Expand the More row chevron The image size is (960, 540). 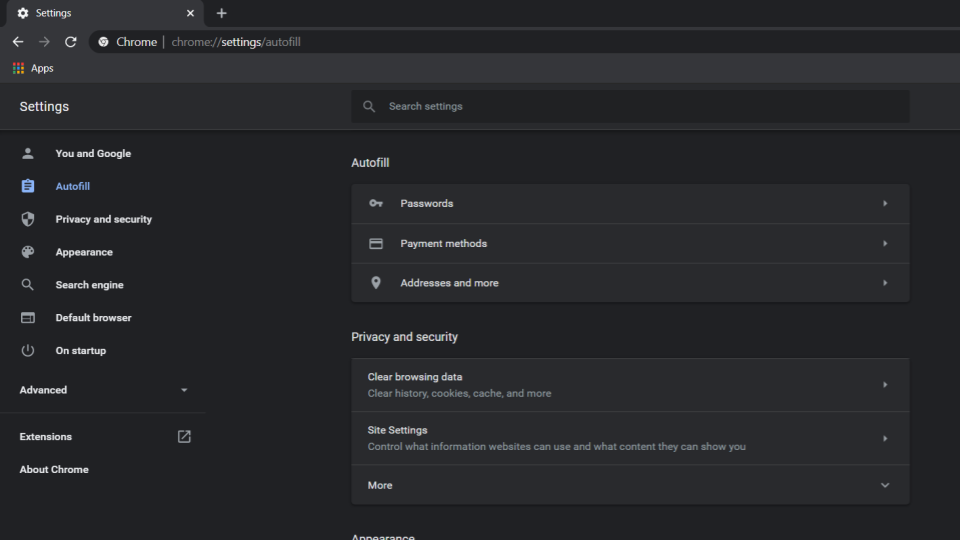(x=884, y=486)
